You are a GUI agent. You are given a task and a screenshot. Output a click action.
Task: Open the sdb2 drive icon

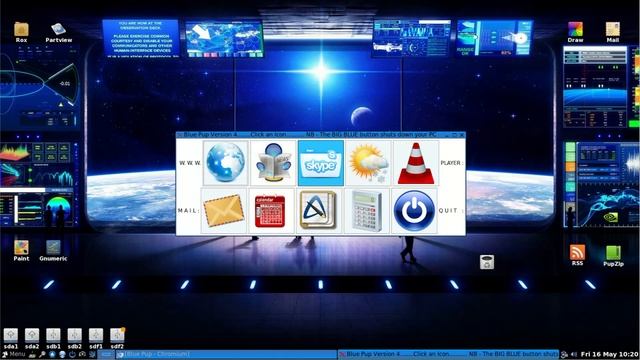[74, 338]
